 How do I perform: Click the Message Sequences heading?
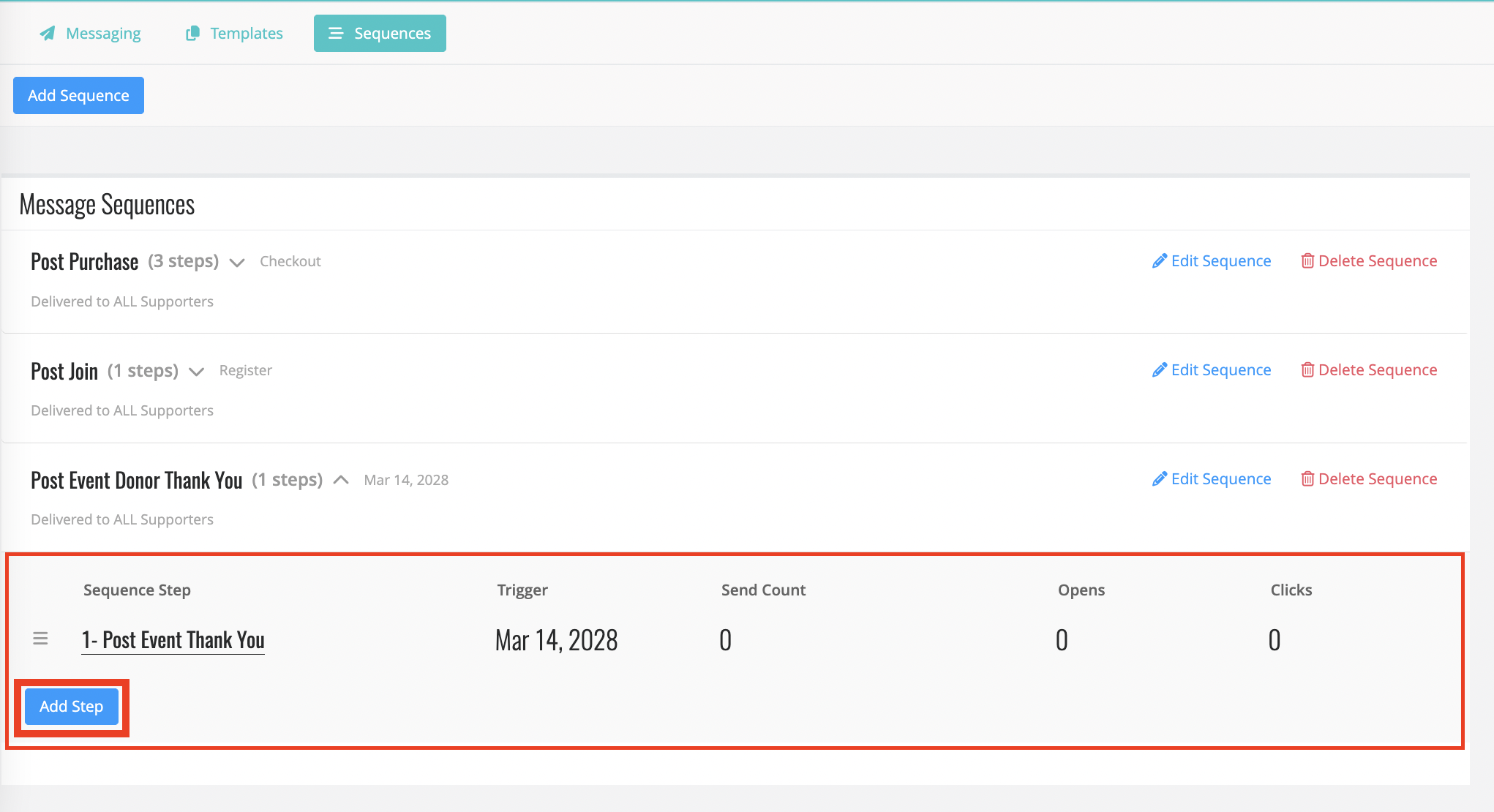pos(107,205)
